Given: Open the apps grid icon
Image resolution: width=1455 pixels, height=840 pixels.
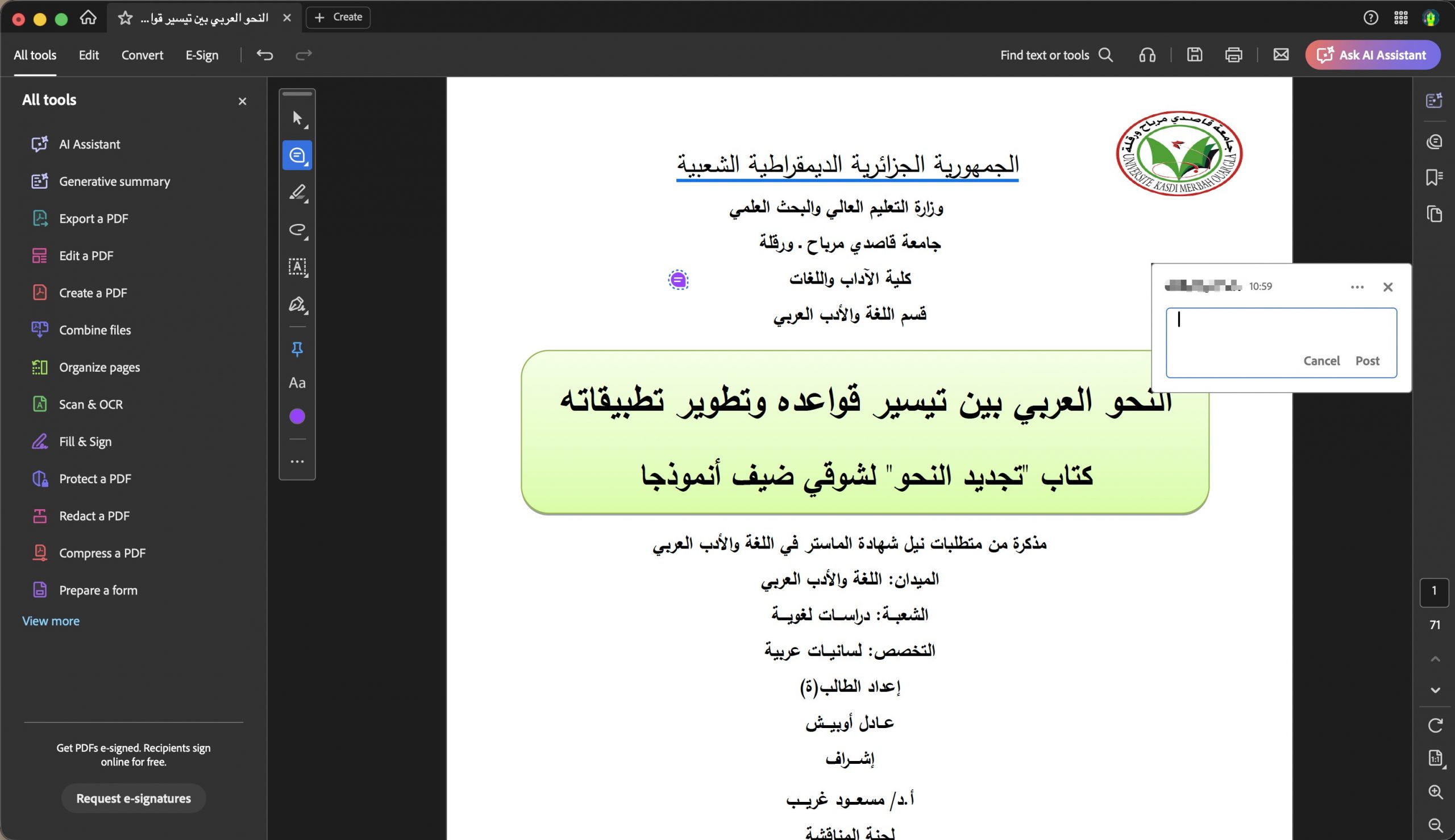Looking at the screenshot, I should pyautogui.click(x=1401, y=17).
